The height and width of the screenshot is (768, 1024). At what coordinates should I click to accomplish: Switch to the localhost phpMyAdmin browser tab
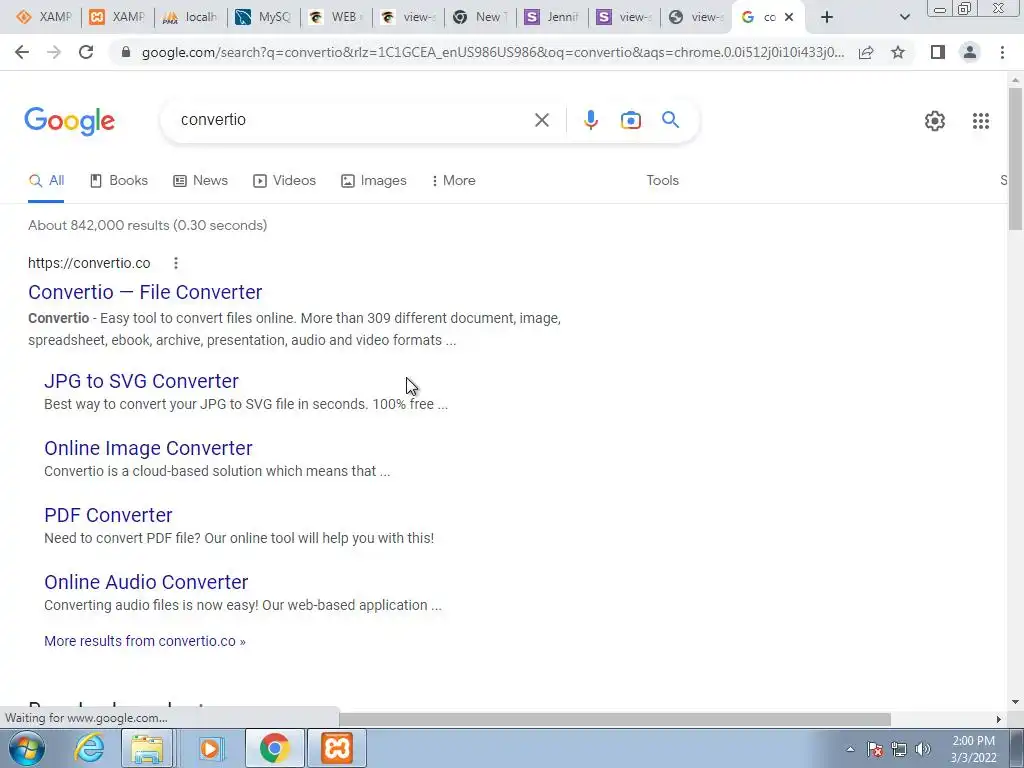(x=191, y=17)
